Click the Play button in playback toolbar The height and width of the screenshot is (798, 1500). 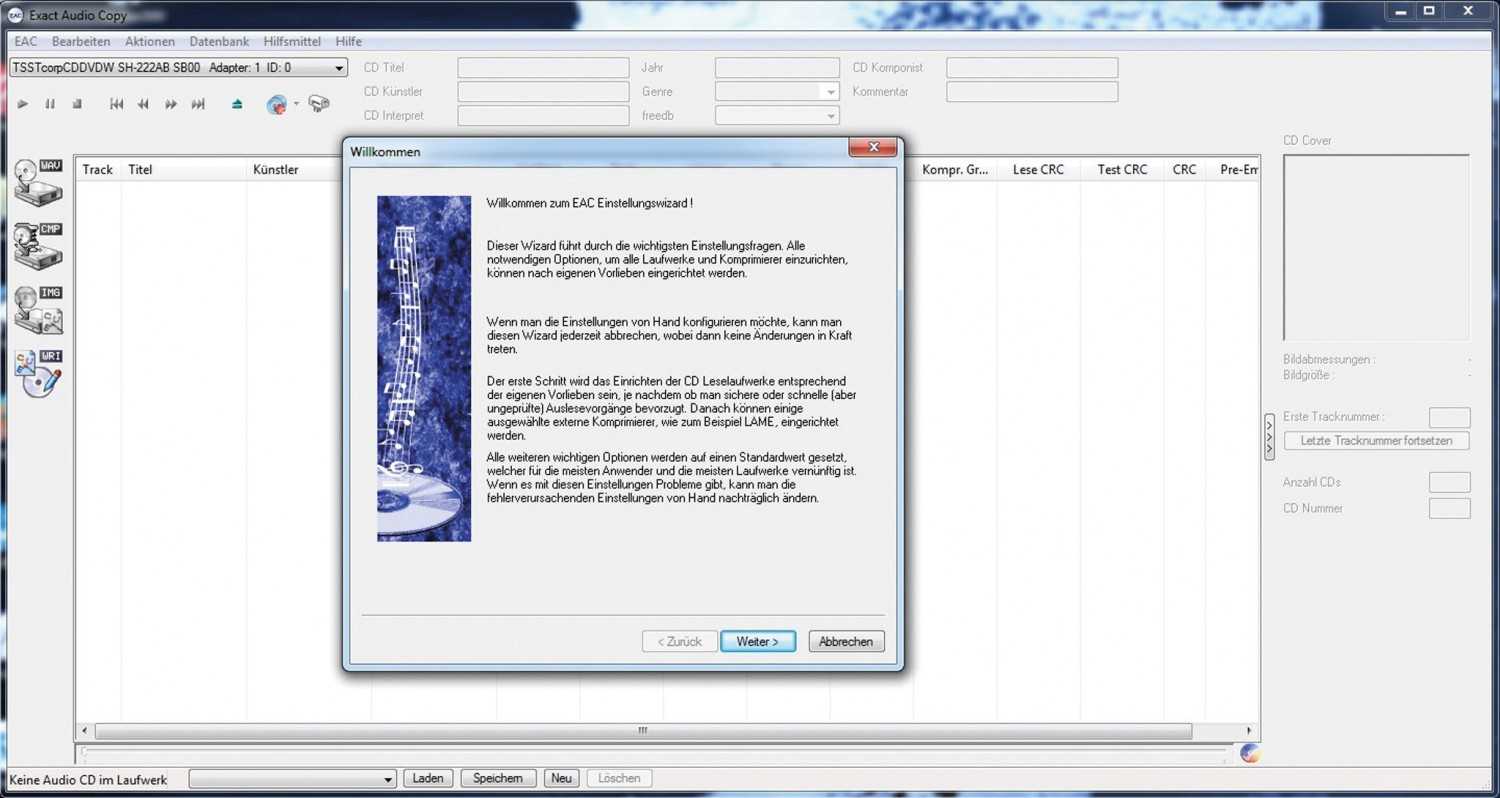pyautogui.click(x=23, y=104)
